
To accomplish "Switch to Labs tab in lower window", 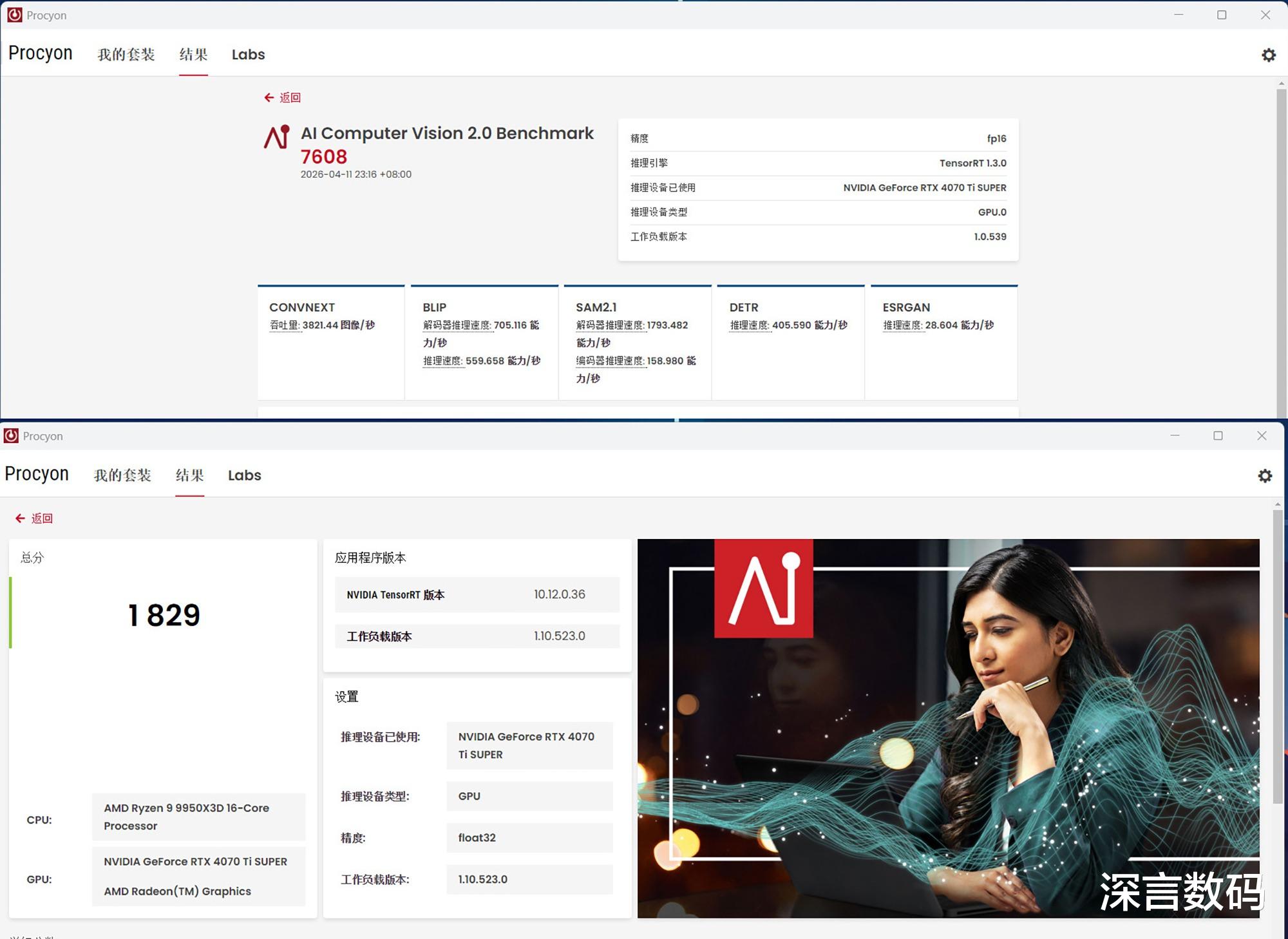I will click(244, 475).
